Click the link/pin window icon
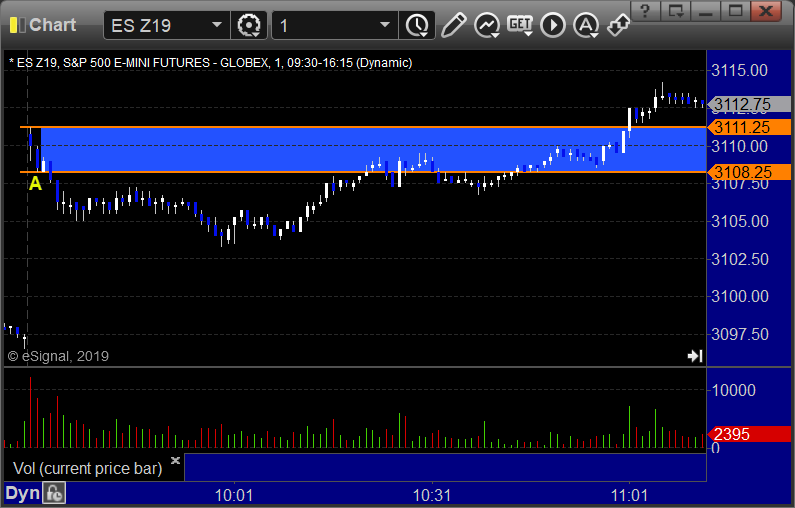The width and height of the screenshot is (795, 508). (x=619, y=25)
